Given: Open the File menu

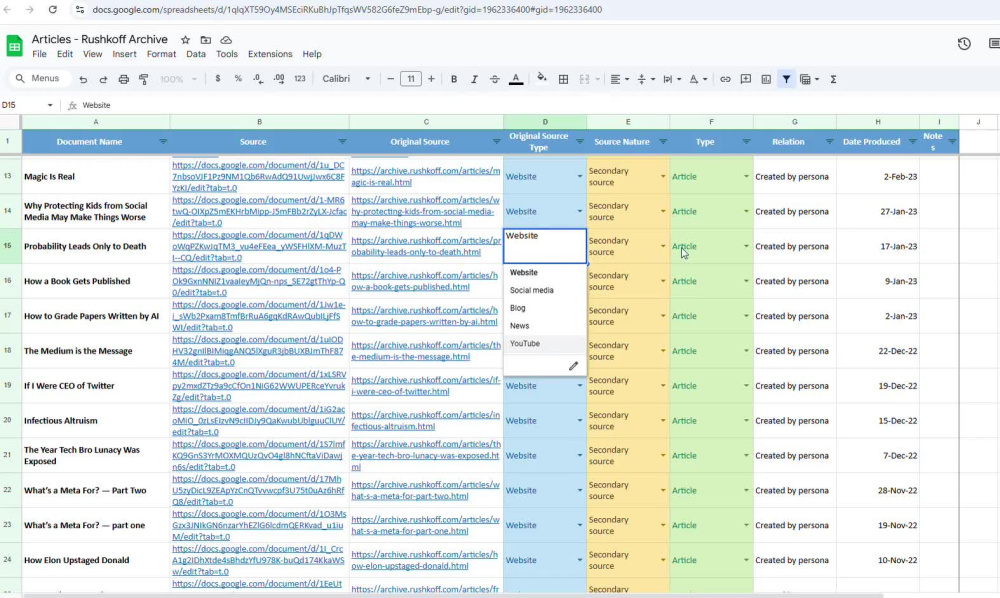Looking at the screenshot, I should click(39, 54).
